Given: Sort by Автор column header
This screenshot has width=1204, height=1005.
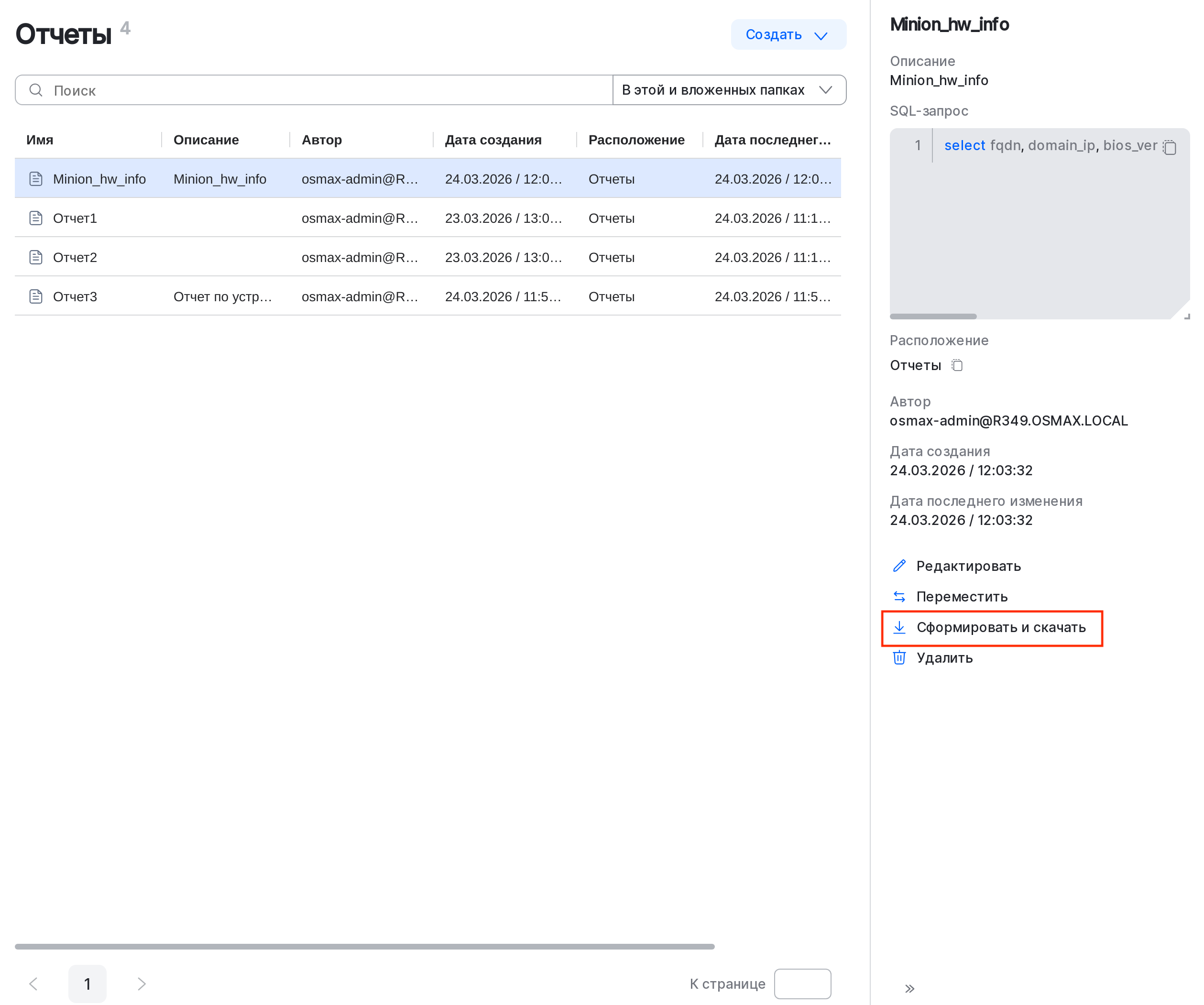Looking at the screenshot, I should pos(322,140).
